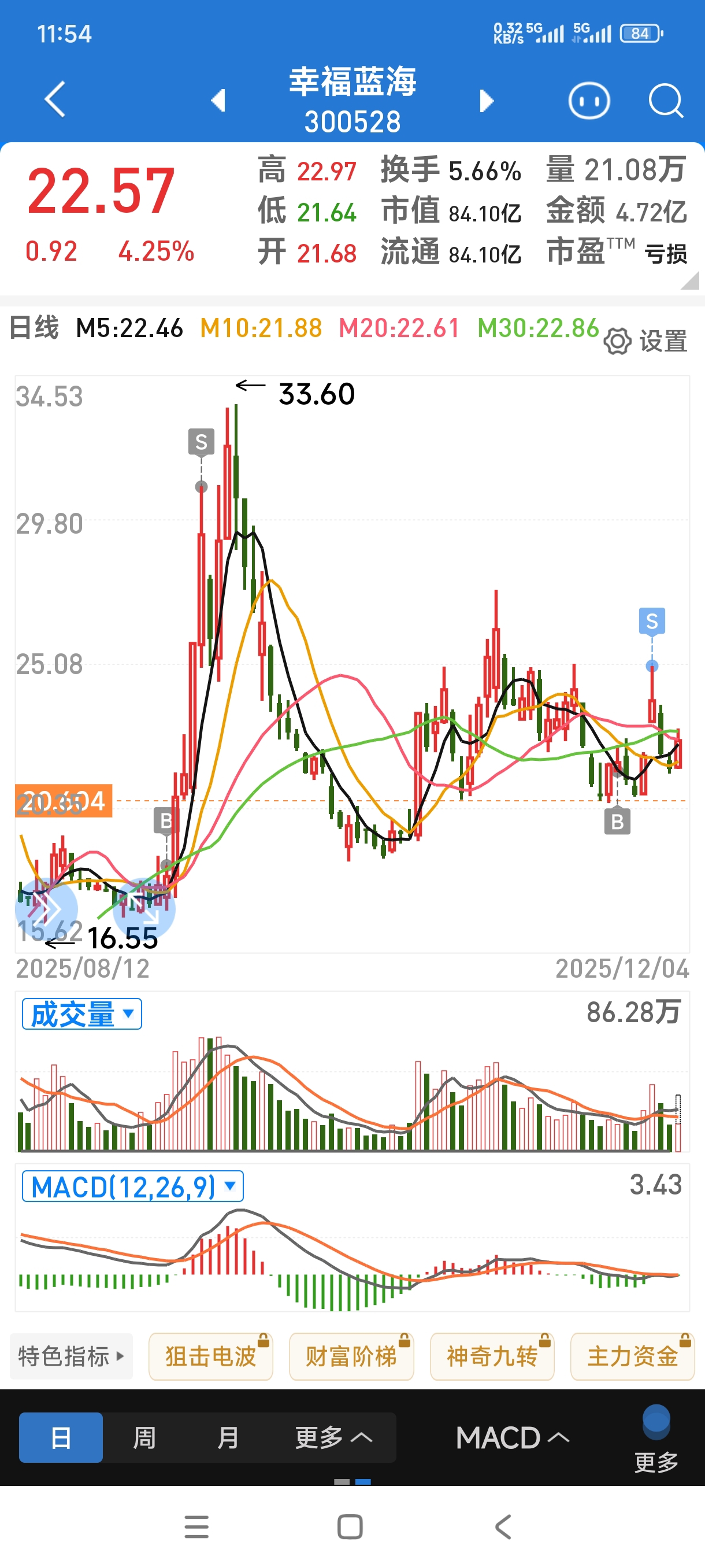Tap the 2025/12/04 end date label
This screenshot has width=705, height=1568.
coord(622,969)
